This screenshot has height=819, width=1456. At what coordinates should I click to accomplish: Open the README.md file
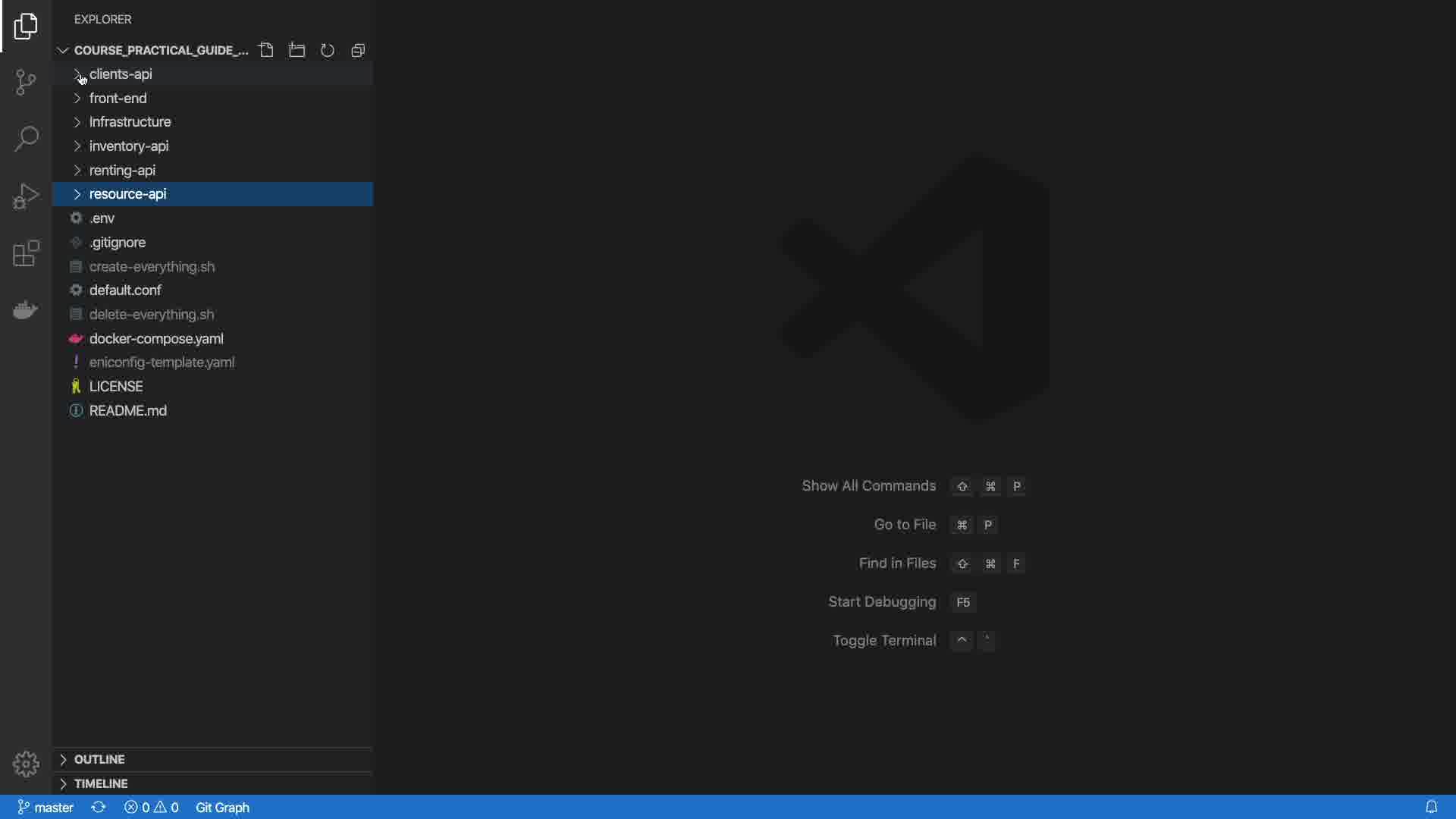click(127, 410)
